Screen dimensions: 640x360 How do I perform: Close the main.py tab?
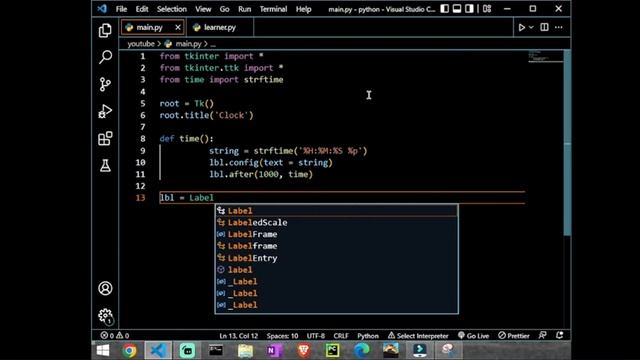(178, 27)
